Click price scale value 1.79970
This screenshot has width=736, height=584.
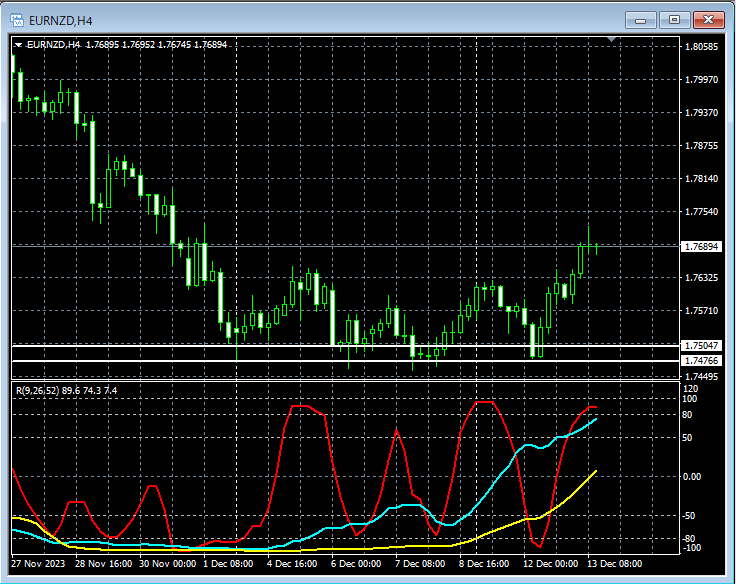click(x=701, y=80)
